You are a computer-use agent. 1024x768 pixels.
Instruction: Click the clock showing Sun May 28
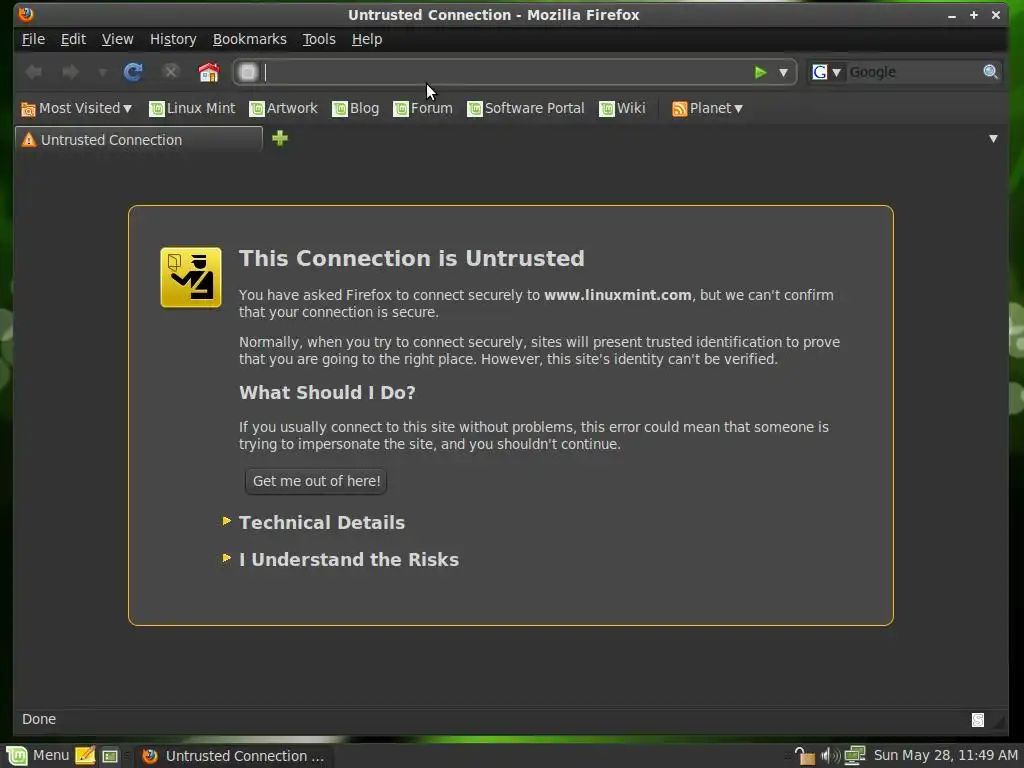[946, 756]
